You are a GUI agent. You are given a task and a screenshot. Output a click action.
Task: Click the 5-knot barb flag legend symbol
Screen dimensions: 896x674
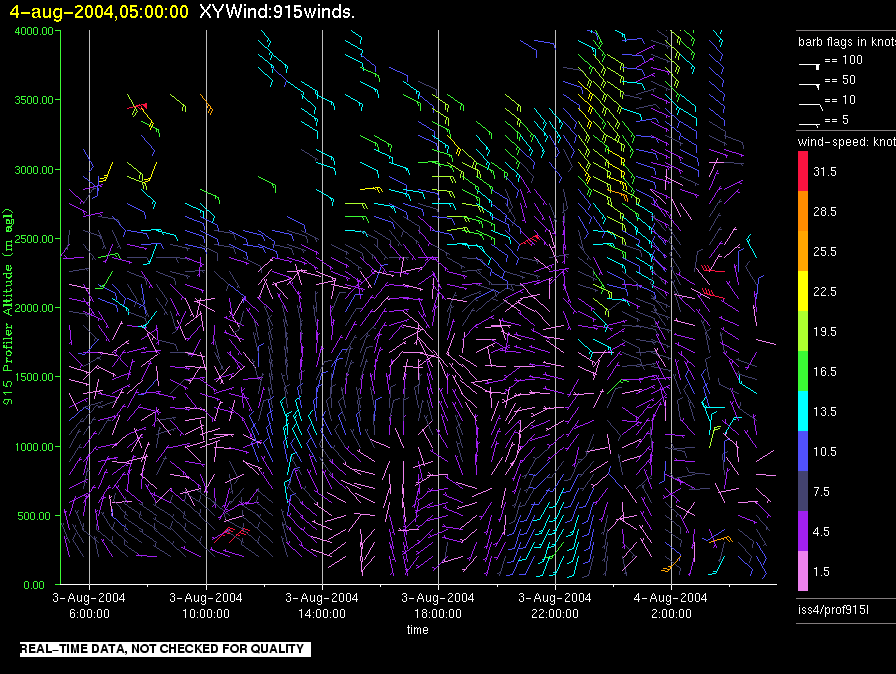coord(810,124)
